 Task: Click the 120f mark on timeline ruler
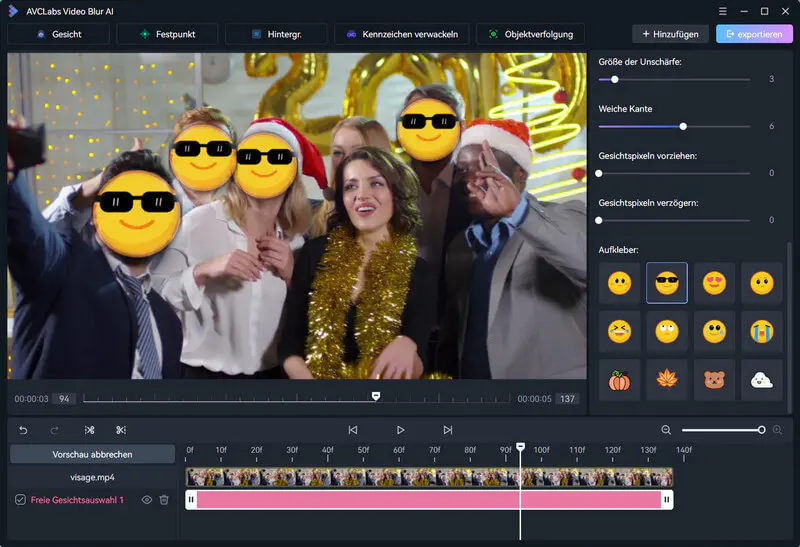[613, 450]
